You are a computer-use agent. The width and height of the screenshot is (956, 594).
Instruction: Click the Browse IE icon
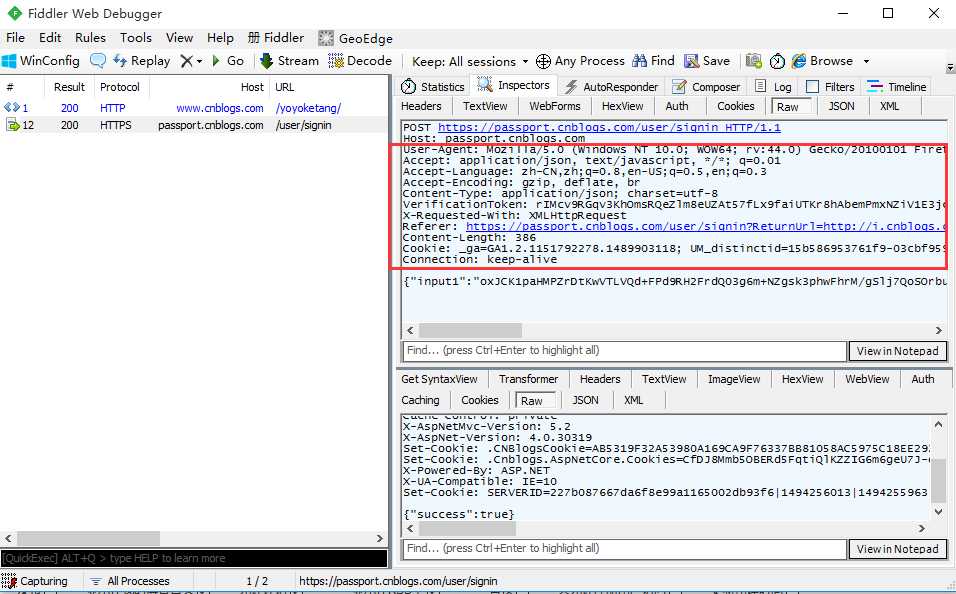(799, 61)
